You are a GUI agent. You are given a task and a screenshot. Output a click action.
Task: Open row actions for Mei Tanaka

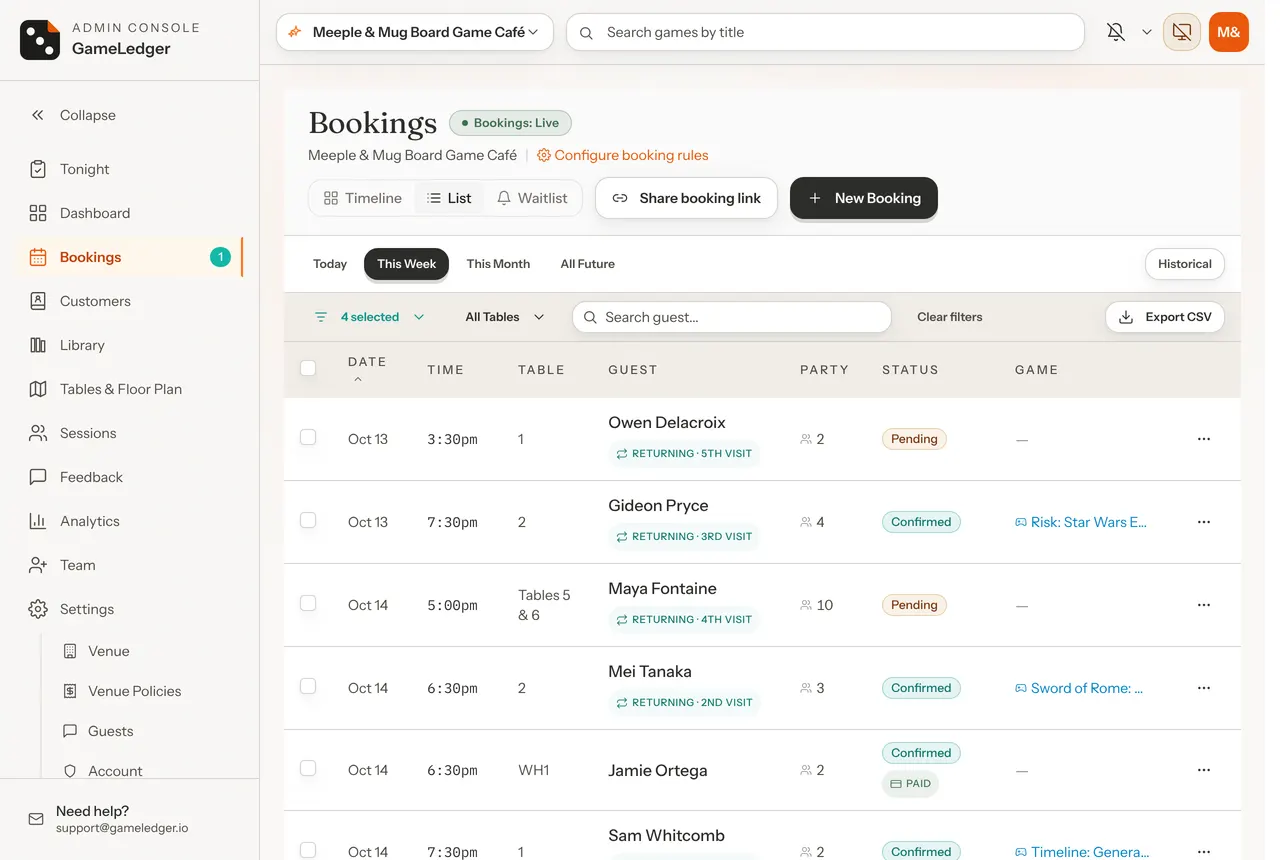[x=1204, y=688]
